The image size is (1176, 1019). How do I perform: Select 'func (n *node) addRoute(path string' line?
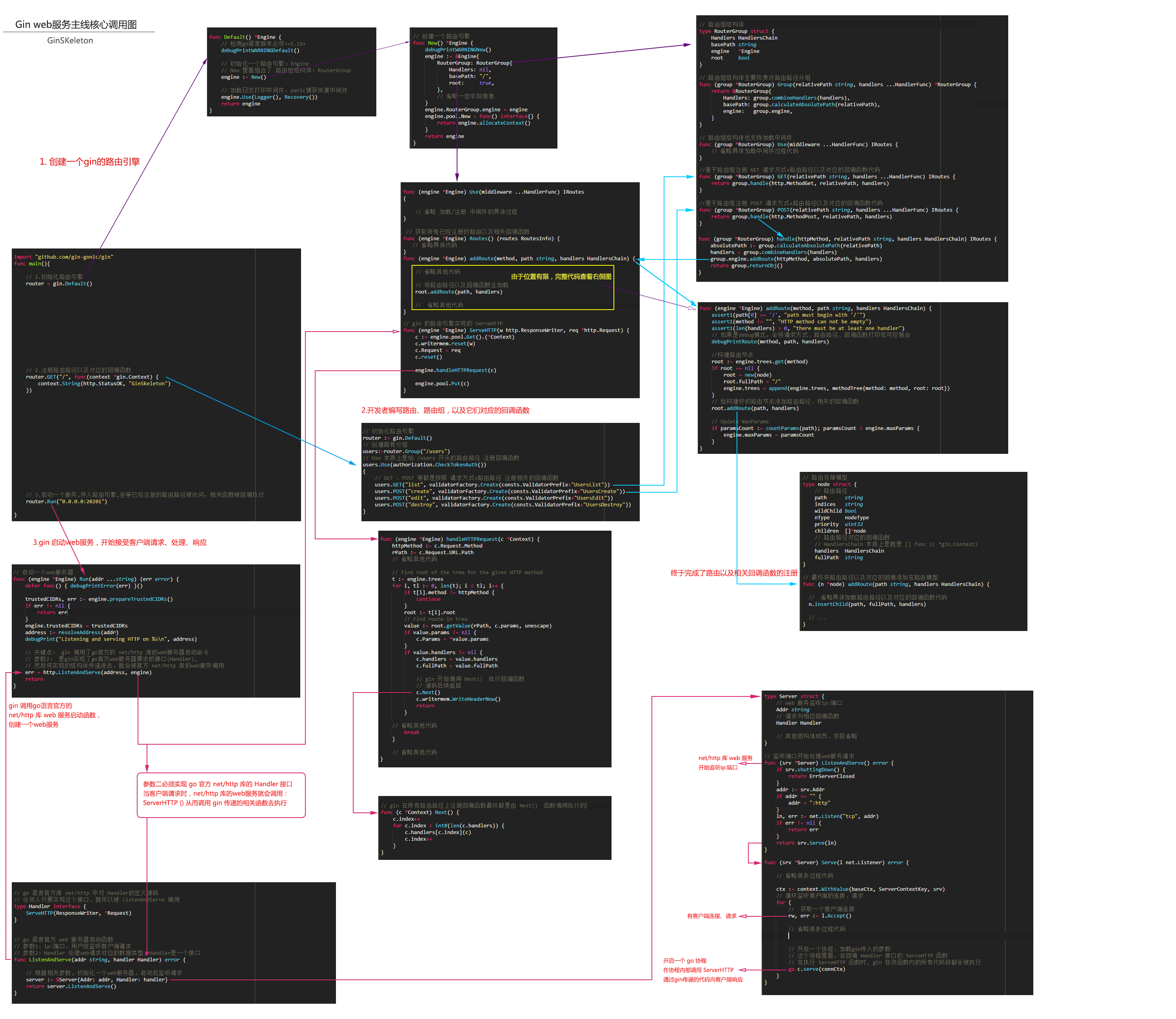point(896,584)
